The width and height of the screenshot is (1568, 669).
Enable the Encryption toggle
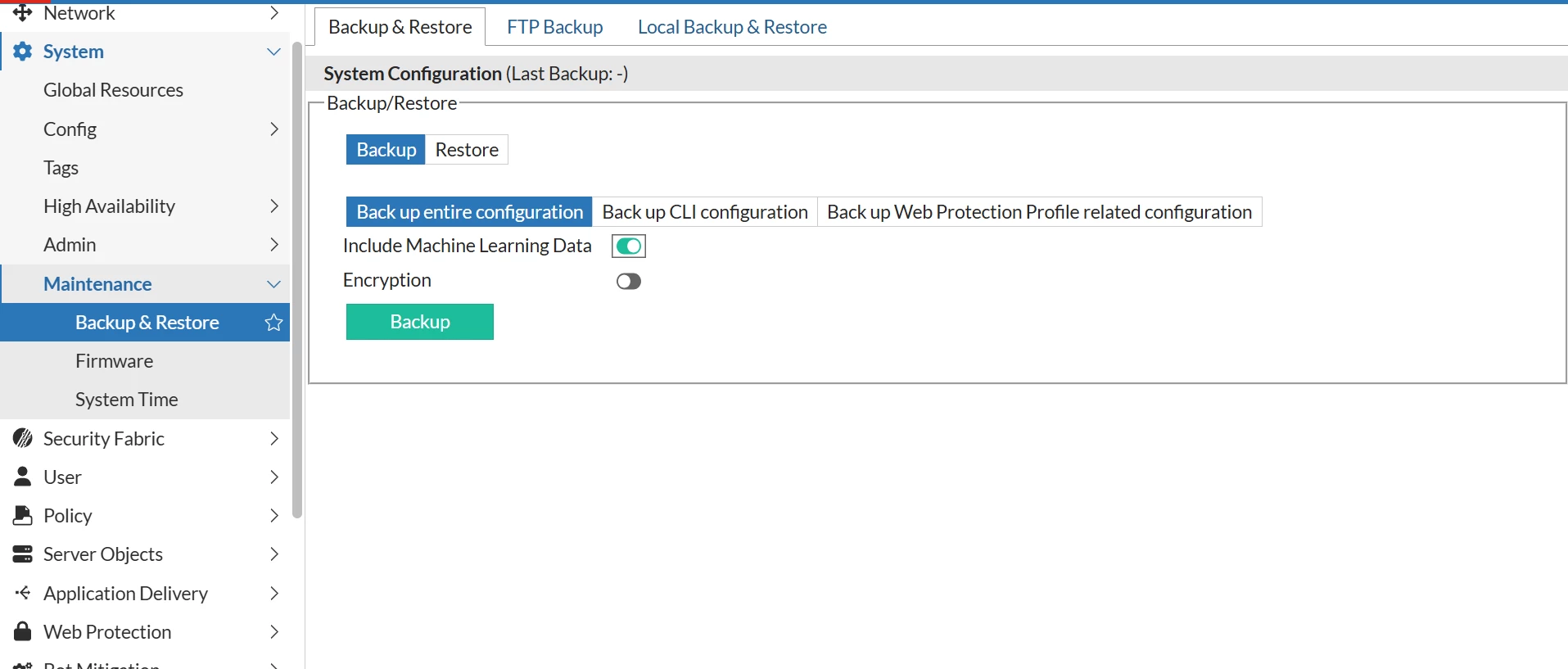coord(629,282)
